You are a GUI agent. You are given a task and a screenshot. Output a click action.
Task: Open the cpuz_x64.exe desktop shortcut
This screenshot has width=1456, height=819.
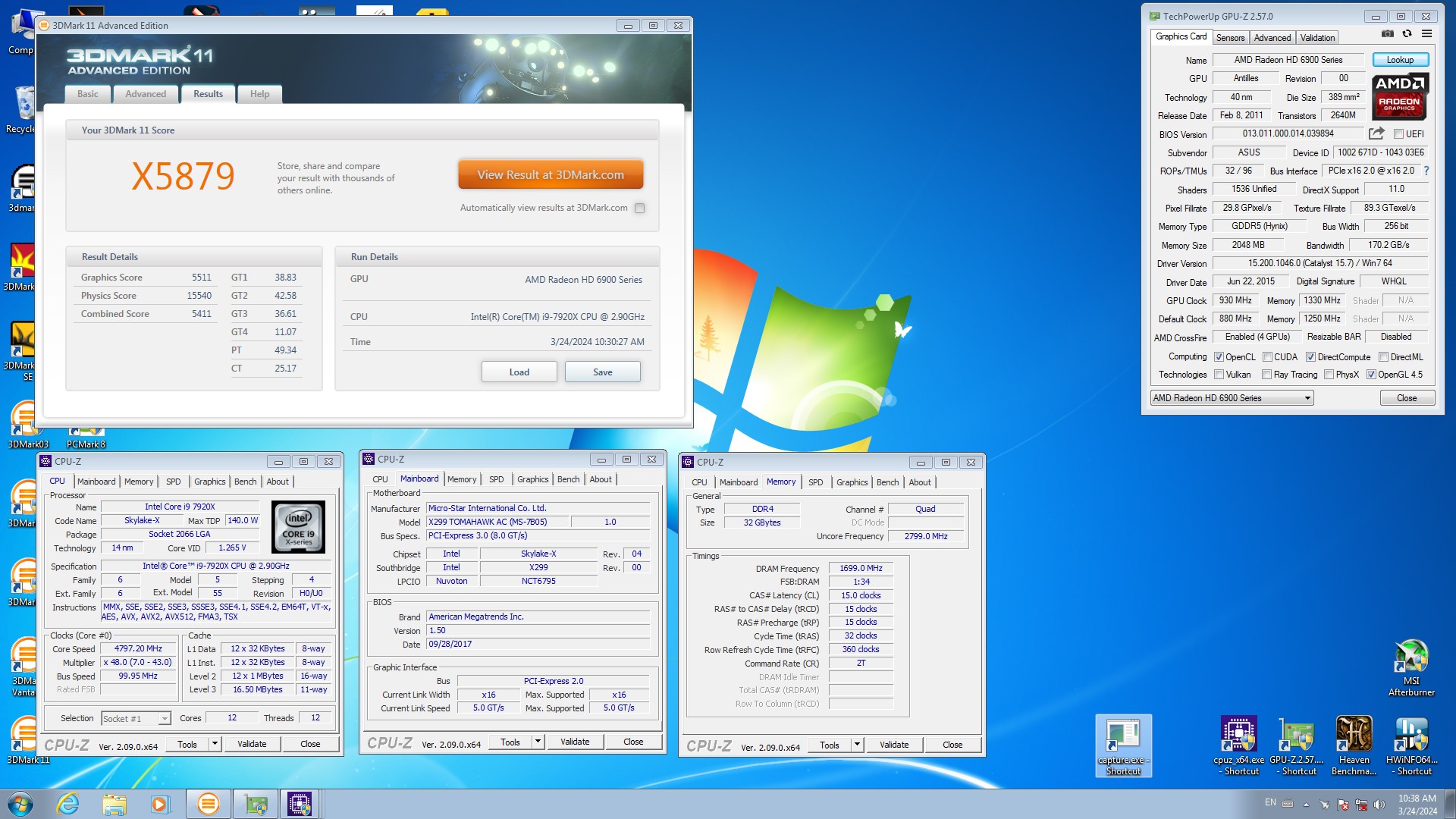coord(1238,746)
